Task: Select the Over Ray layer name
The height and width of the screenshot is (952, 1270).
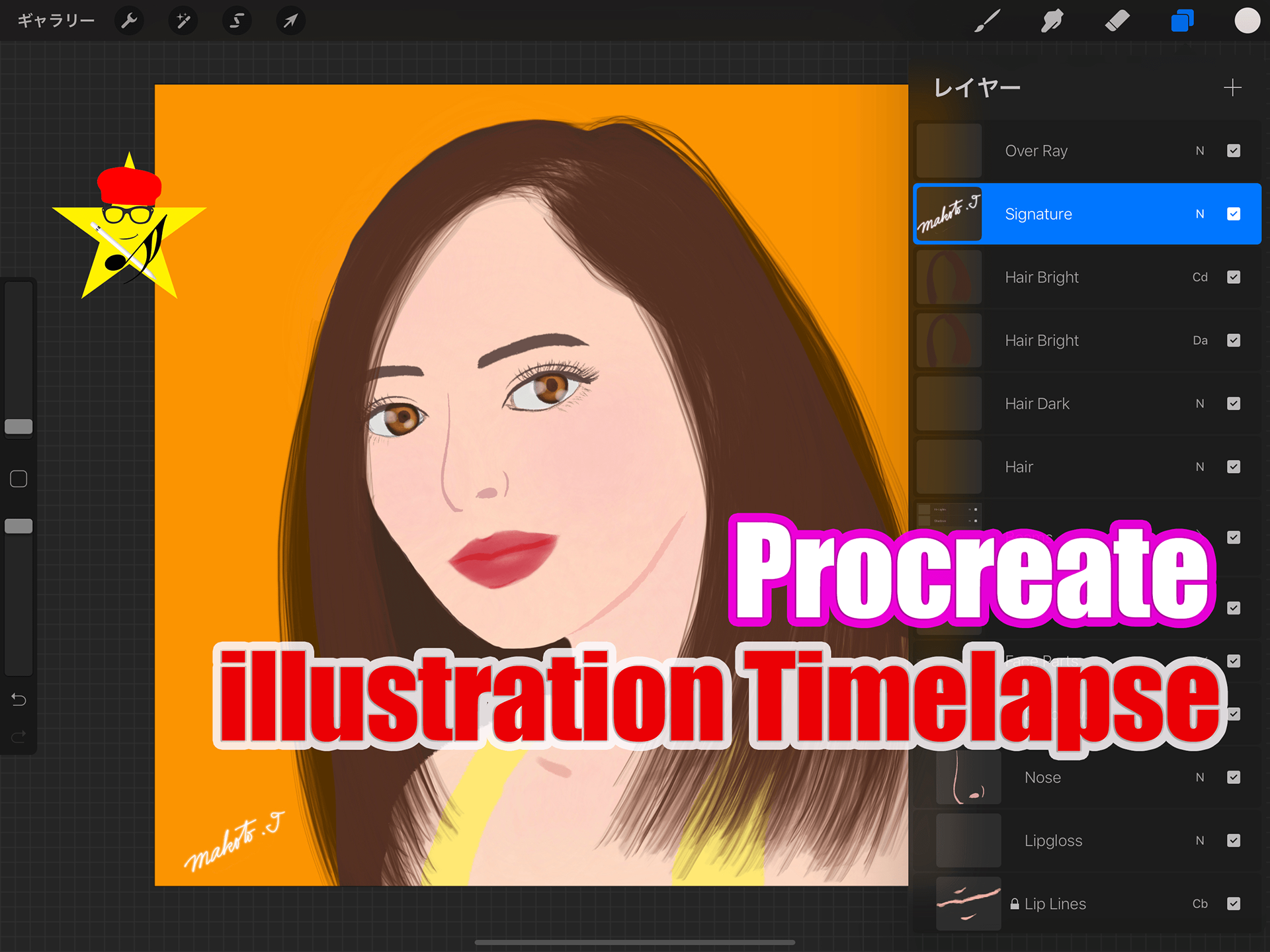Action: tap(1037, 151)
